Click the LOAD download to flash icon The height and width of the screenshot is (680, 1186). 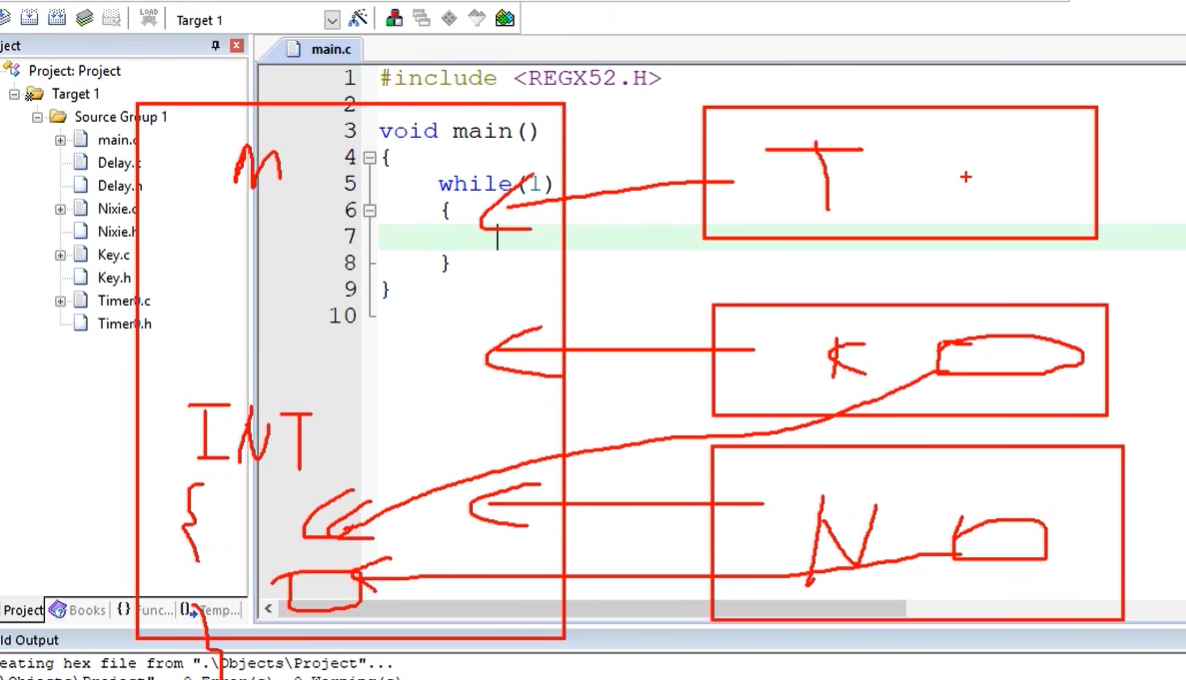pyautogui.click(x=149, y=17)
